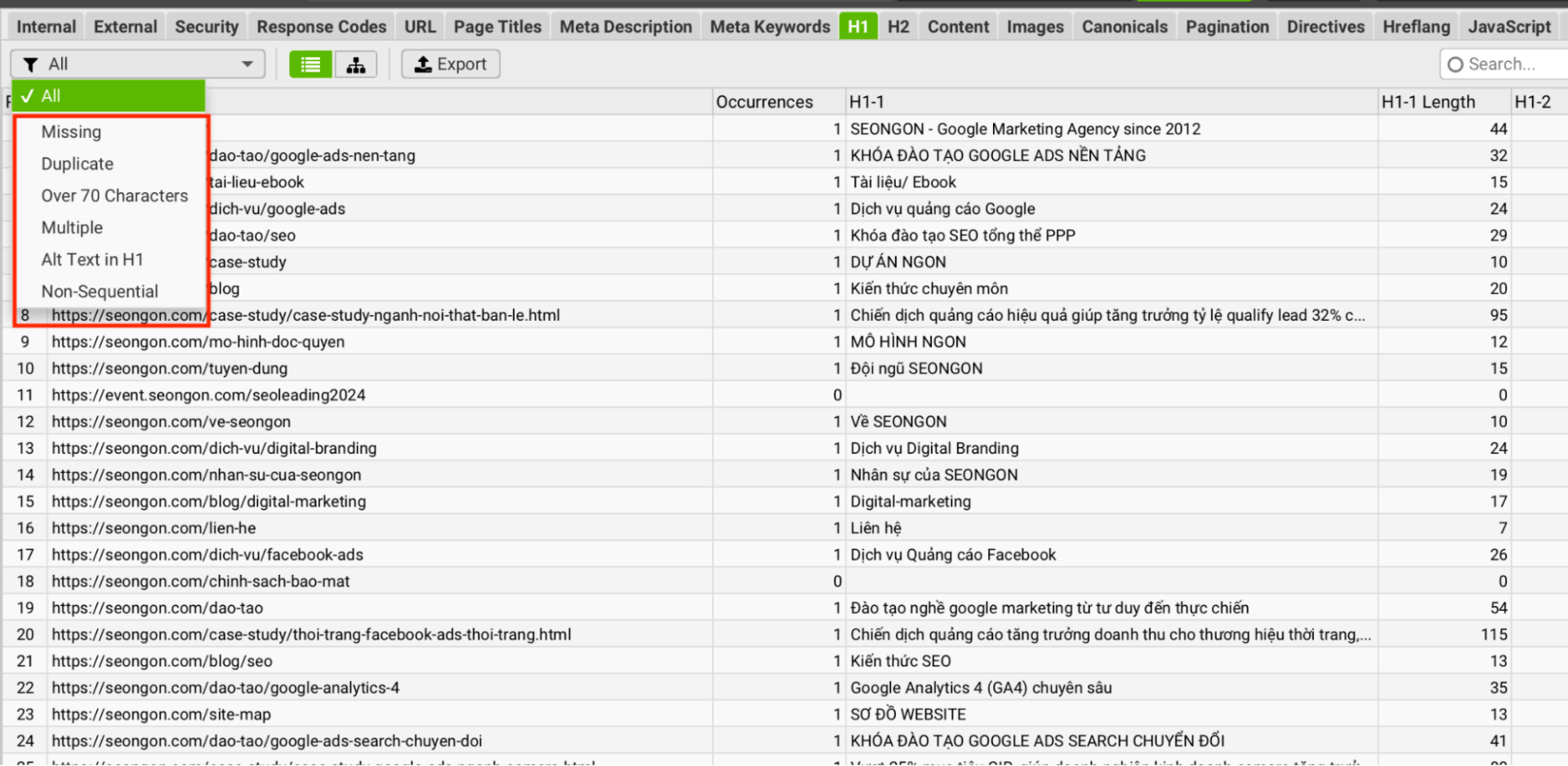Select the H1 tab
This screenshot has height=766, width=1568.
[x=858, y=27]
